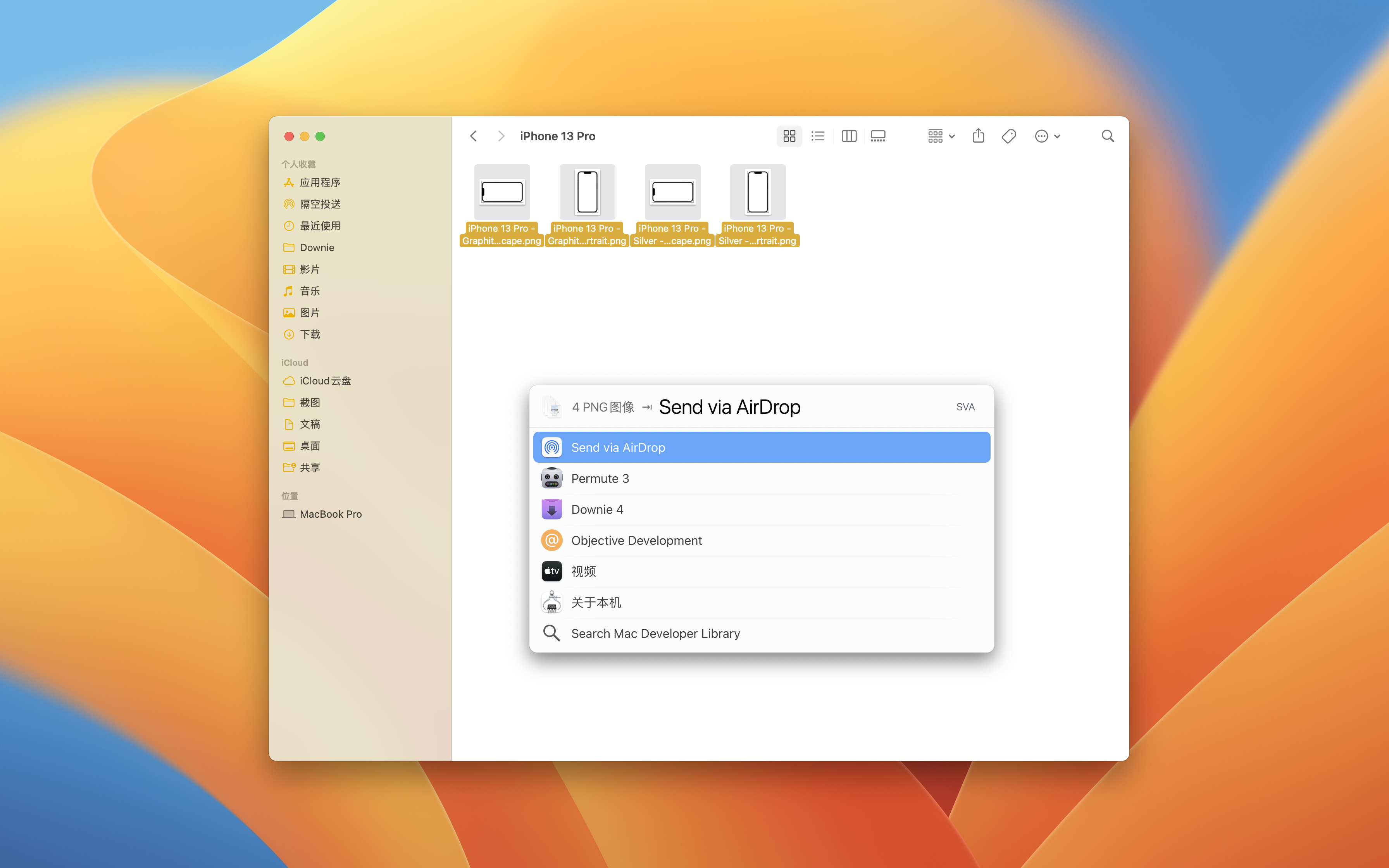Click the Downie 4 purple icon
This screenshot has height=868, width=1389.
click(551, 509)
